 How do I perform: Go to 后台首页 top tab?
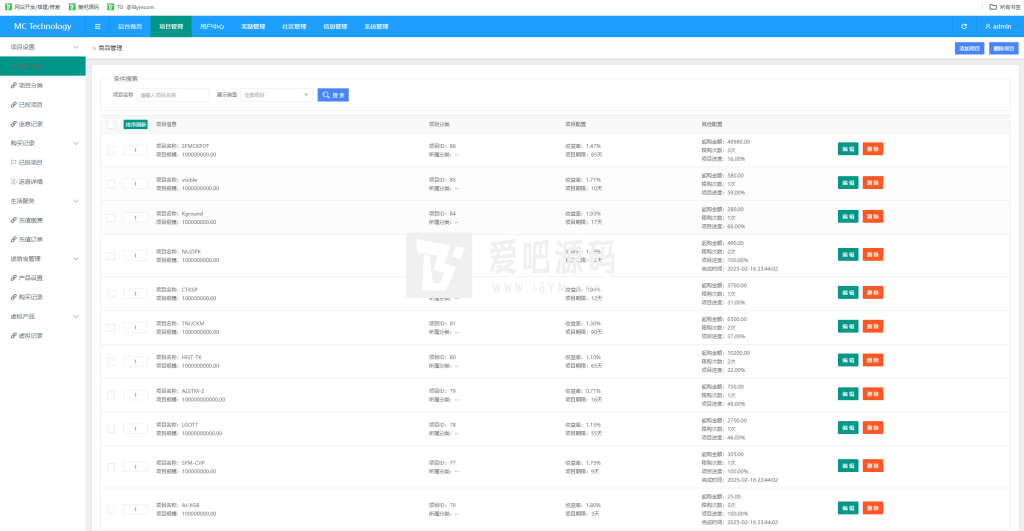pos(130,27)
